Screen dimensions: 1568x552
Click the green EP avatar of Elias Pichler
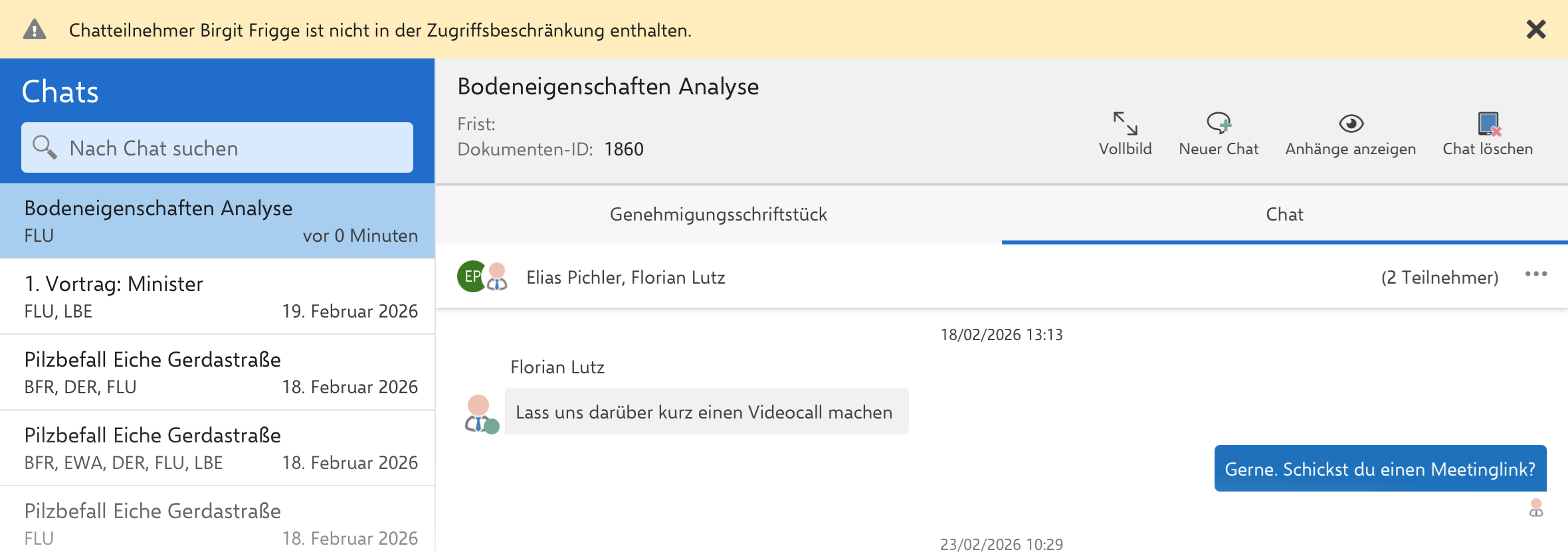point(470,276)
